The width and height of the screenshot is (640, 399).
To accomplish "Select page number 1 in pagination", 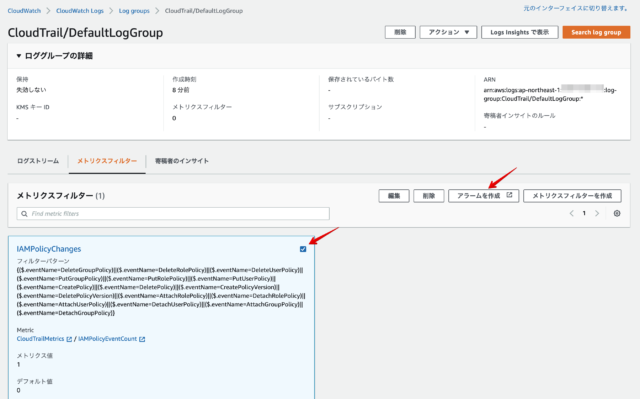I will 584,213.
